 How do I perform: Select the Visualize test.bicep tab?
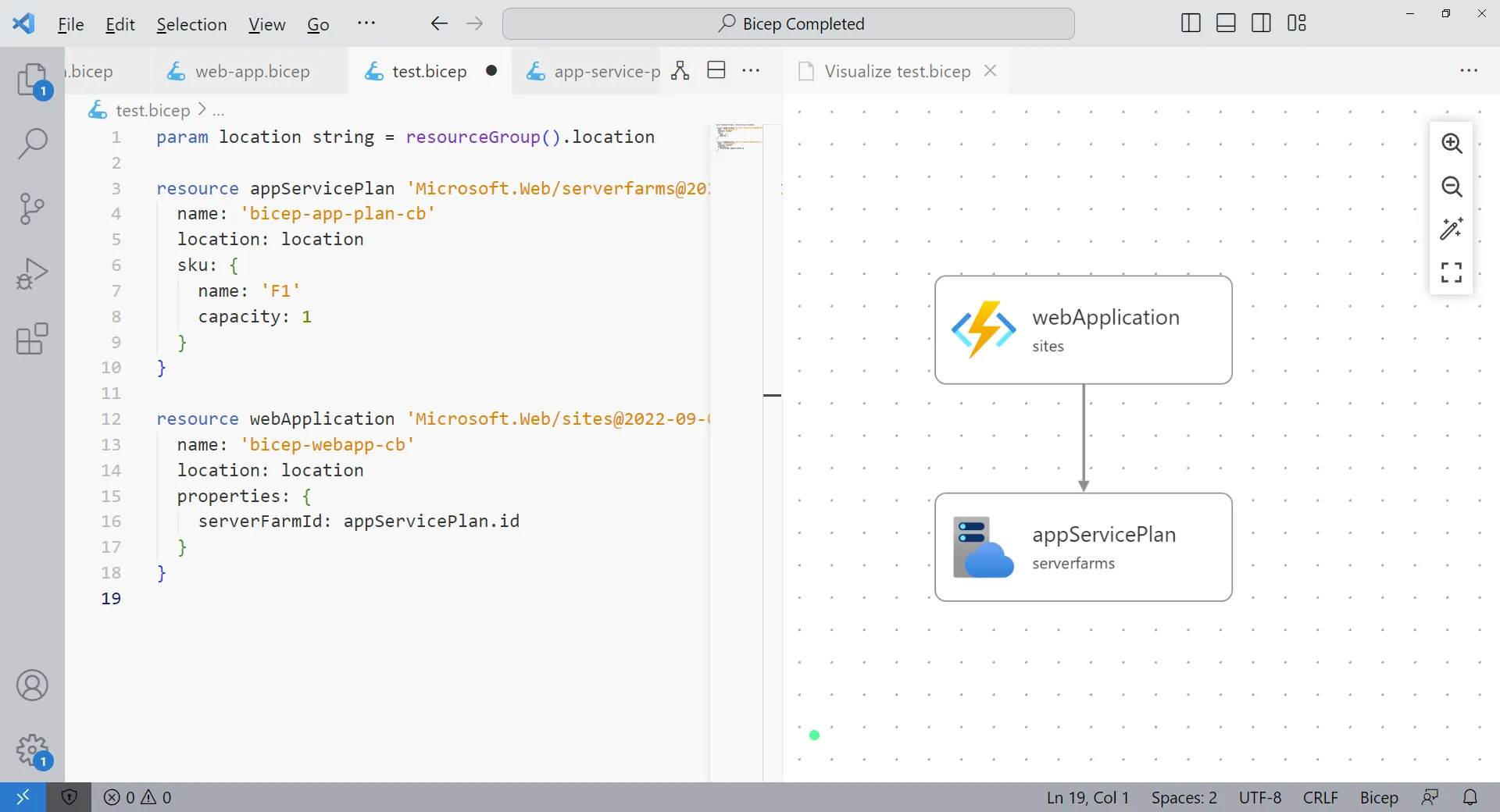(x=897, y=71)
